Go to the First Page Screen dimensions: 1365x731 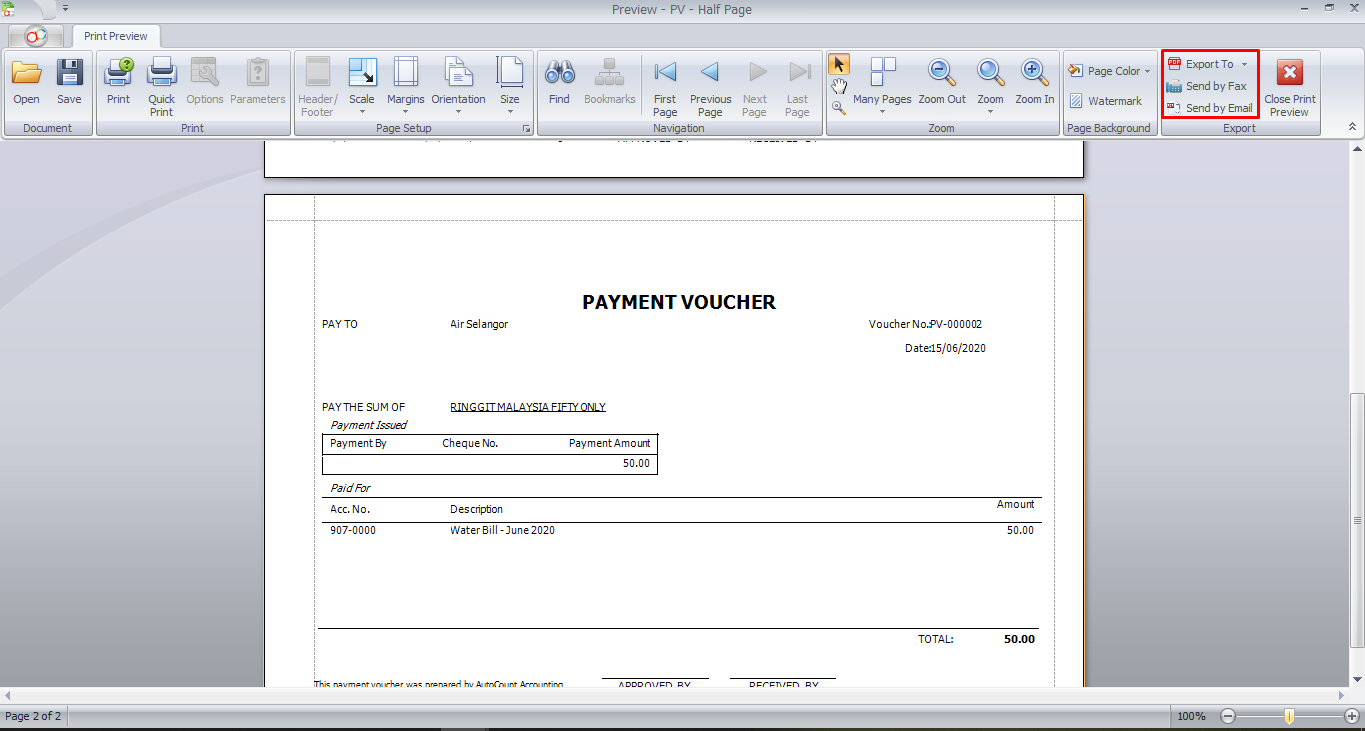pos(665,88)
